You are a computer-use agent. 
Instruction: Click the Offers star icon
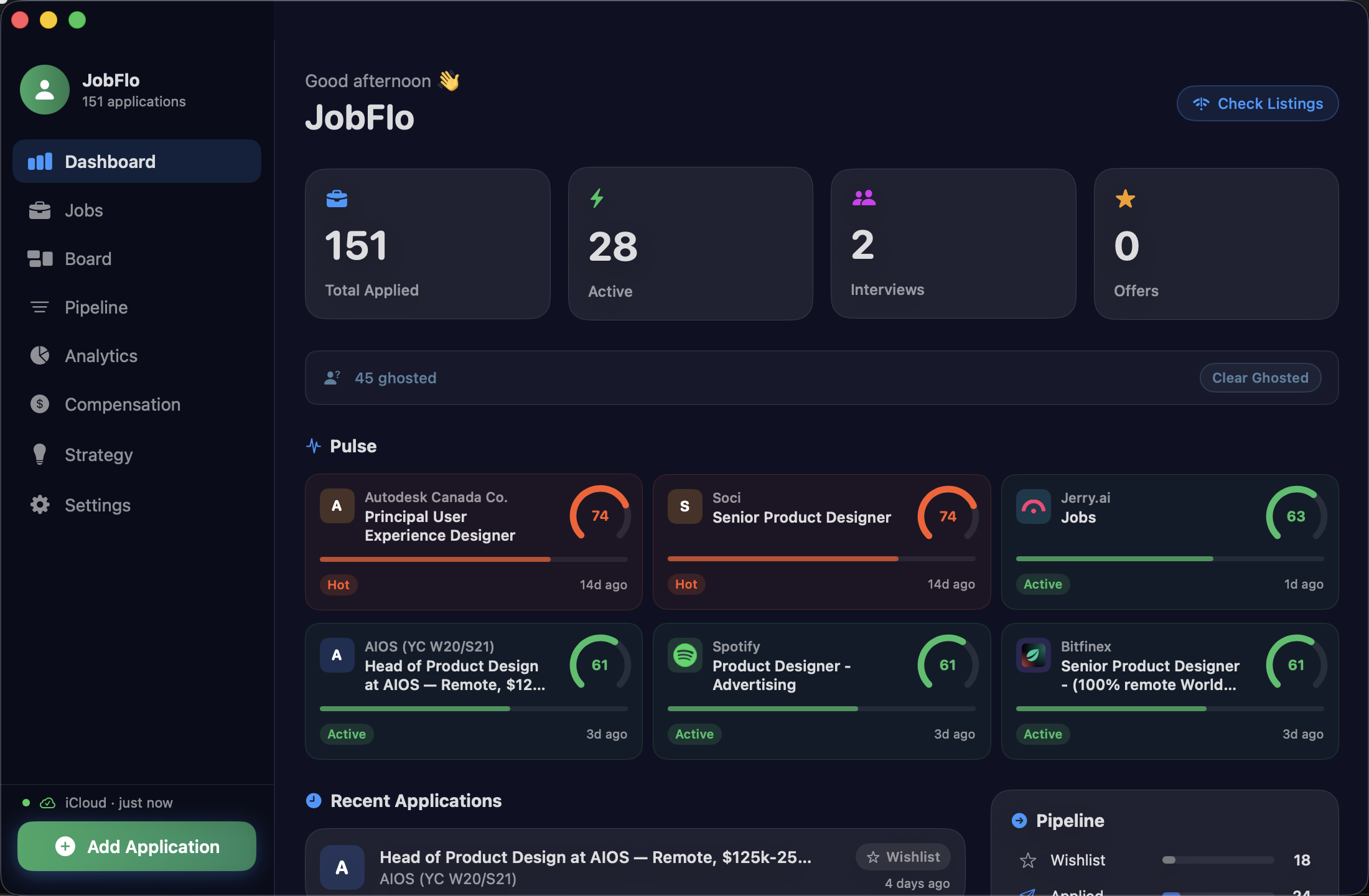coord(1126,199)
